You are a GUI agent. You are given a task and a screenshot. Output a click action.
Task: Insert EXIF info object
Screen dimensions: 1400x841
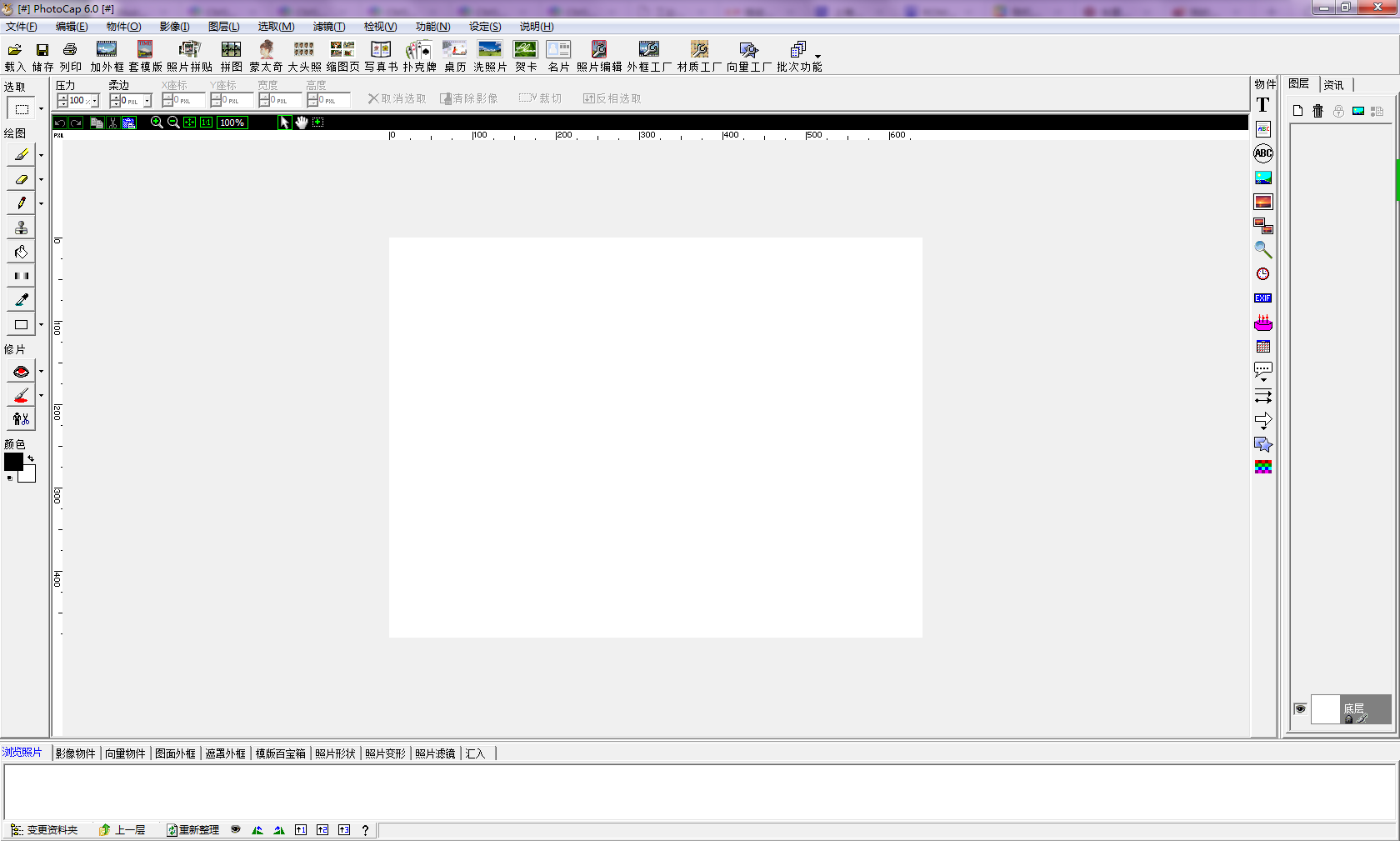click(1262, 298)
